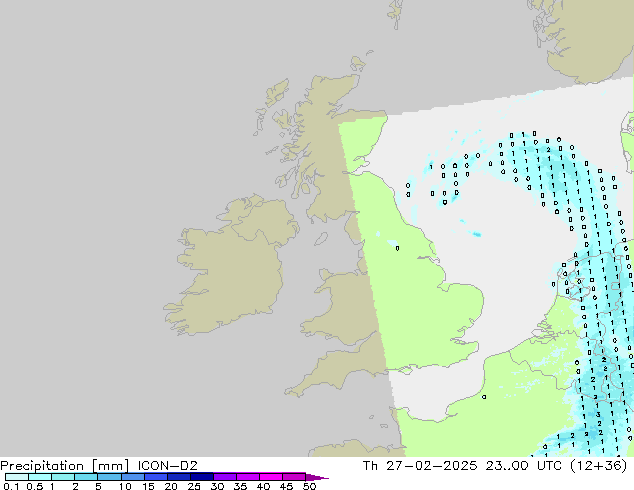Select the 40–45 mm magenta legend swatch
634x490 pixels.
point(271,477)
